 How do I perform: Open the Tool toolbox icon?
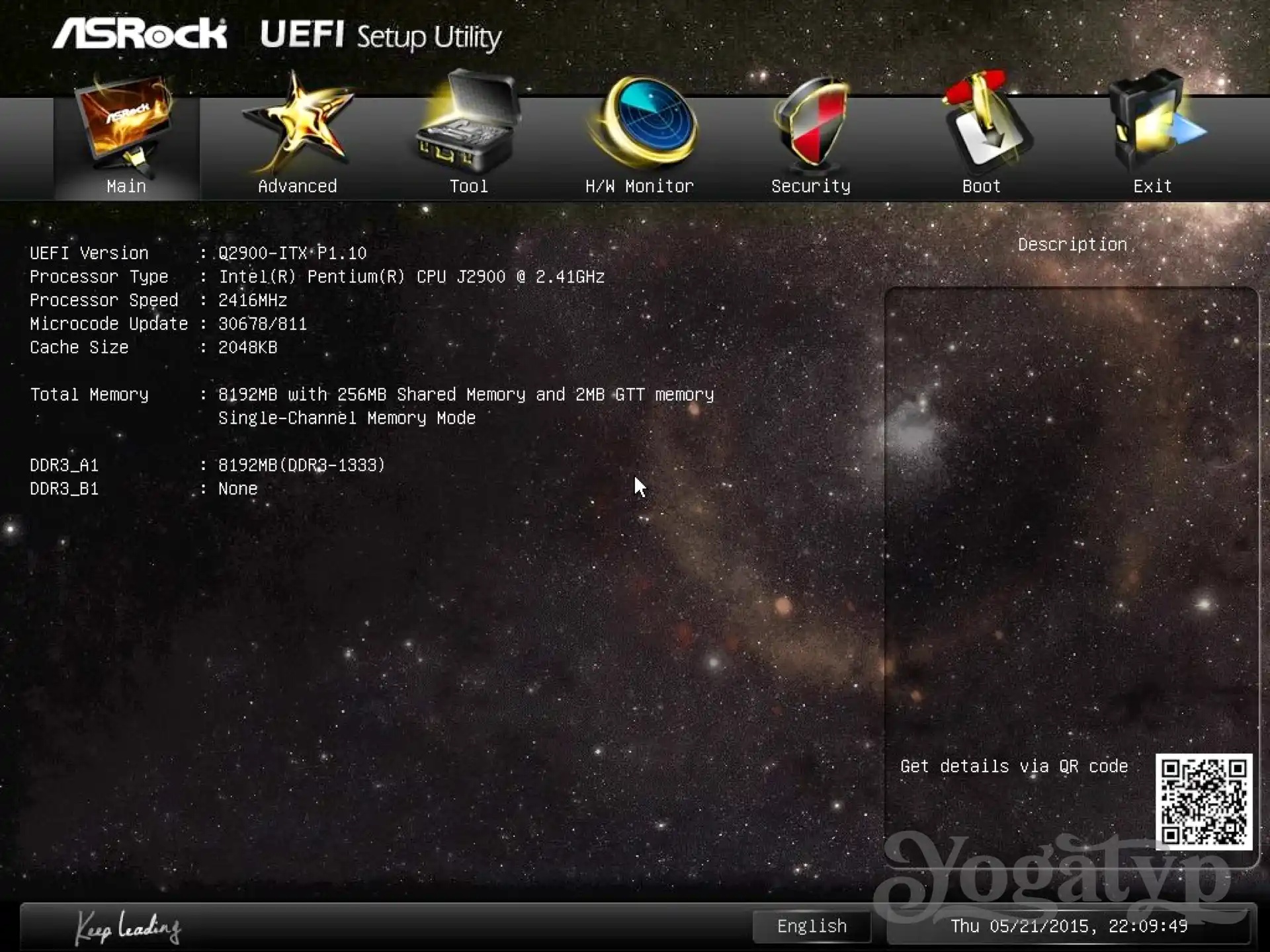[468, 122]
